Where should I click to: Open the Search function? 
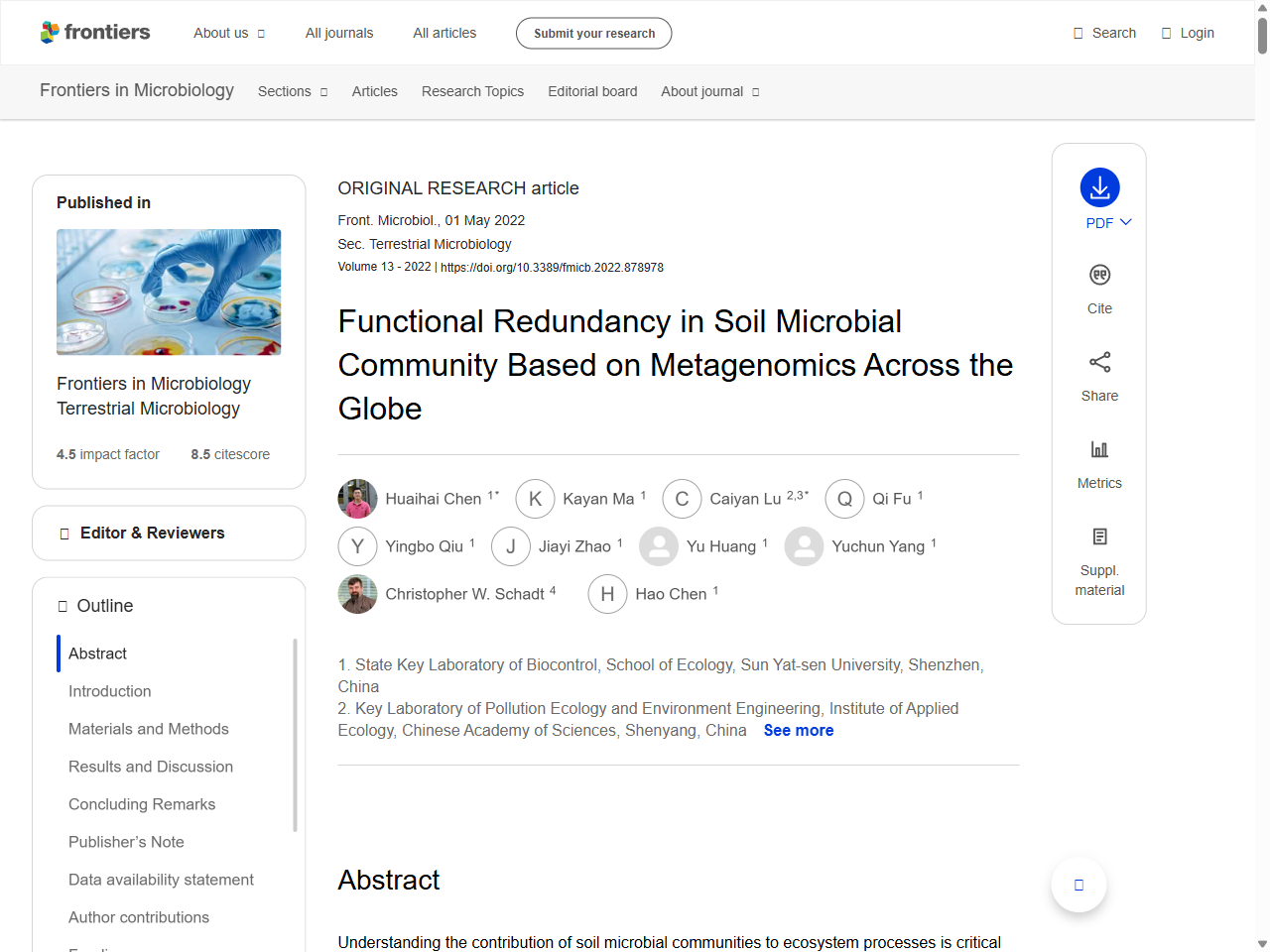pos(1104,32)
